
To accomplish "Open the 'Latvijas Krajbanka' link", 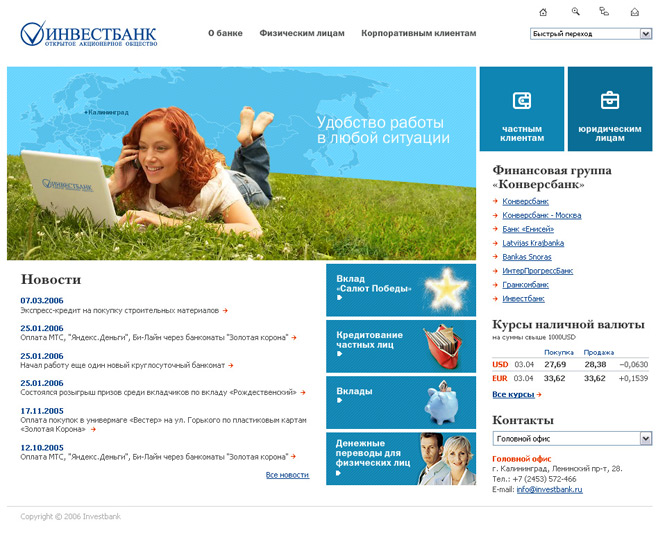I will [533, 243].
